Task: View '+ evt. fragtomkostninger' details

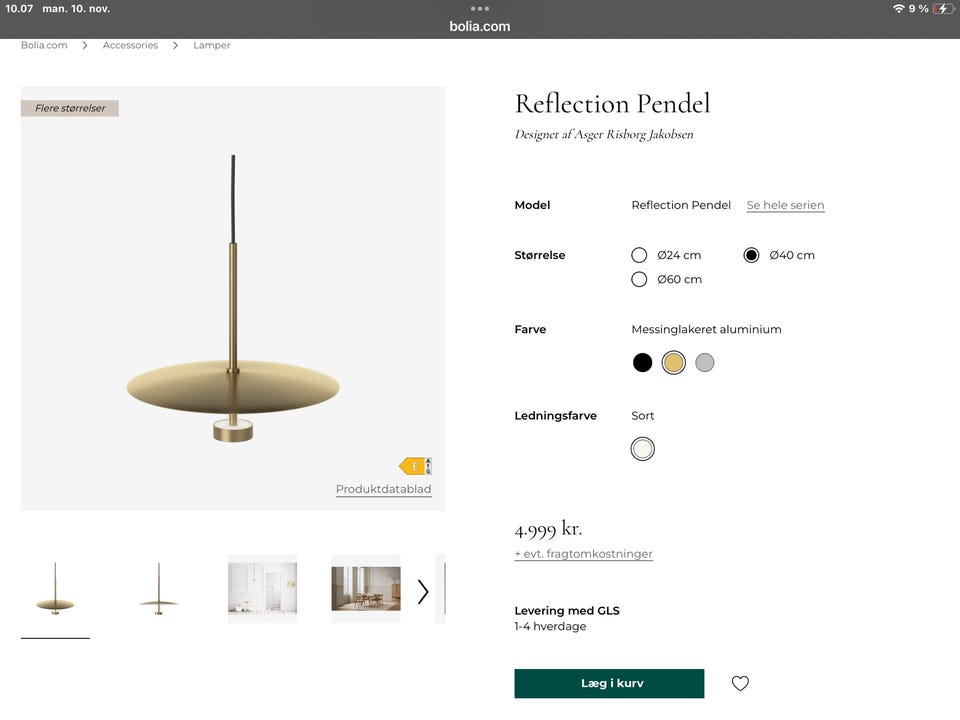Action: tap(583, 553)
